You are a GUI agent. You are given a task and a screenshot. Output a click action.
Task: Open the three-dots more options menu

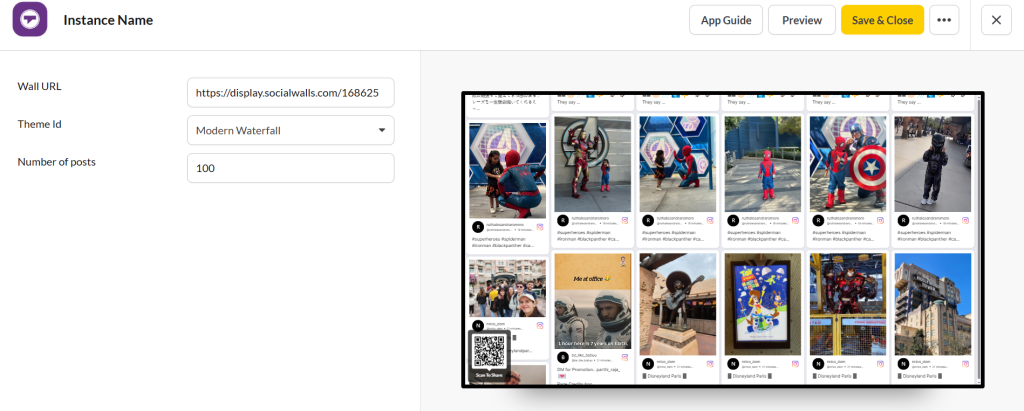(x=945, y=20)
